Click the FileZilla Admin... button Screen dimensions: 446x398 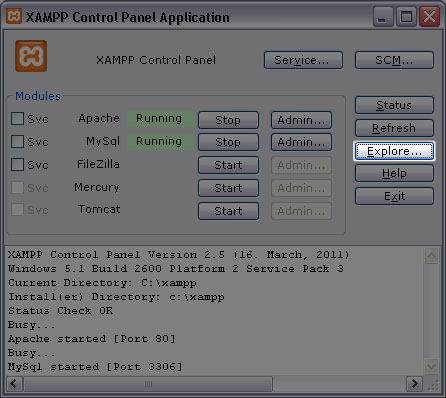301,165
